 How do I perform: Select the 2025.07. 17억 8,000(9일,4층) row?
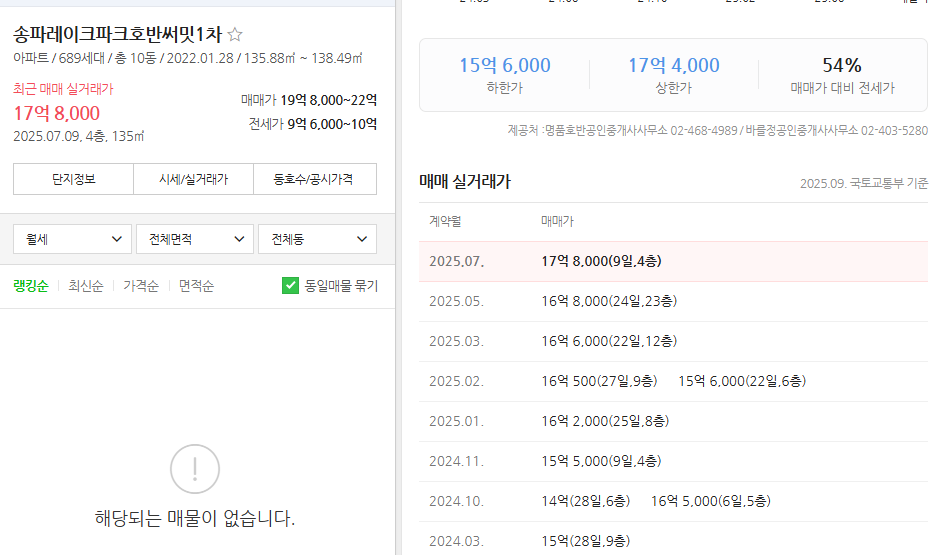click(x=673, y=261)
